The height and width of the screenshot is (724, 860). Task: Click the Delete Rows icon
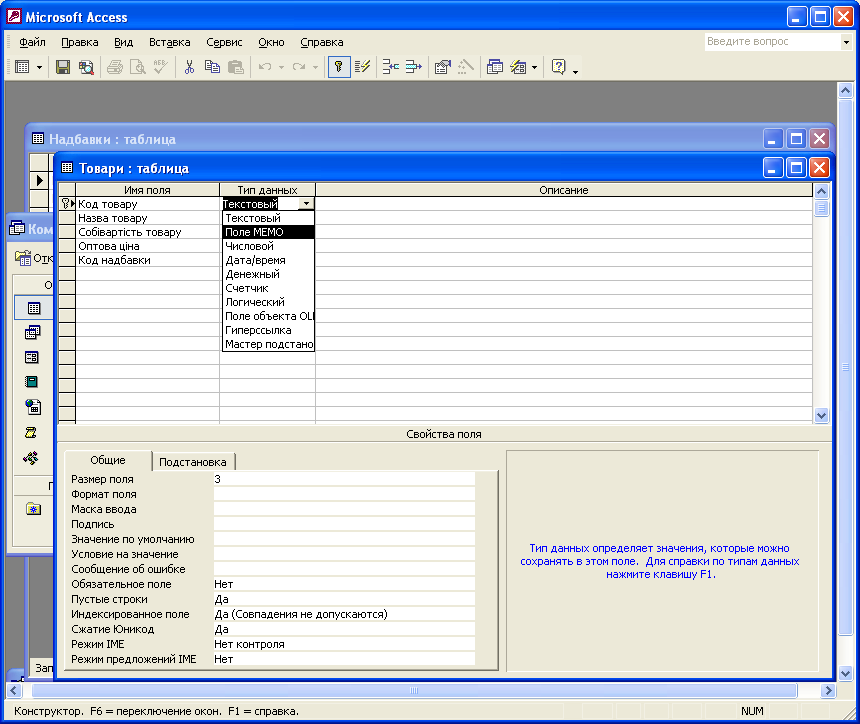(x=414, y=67)
